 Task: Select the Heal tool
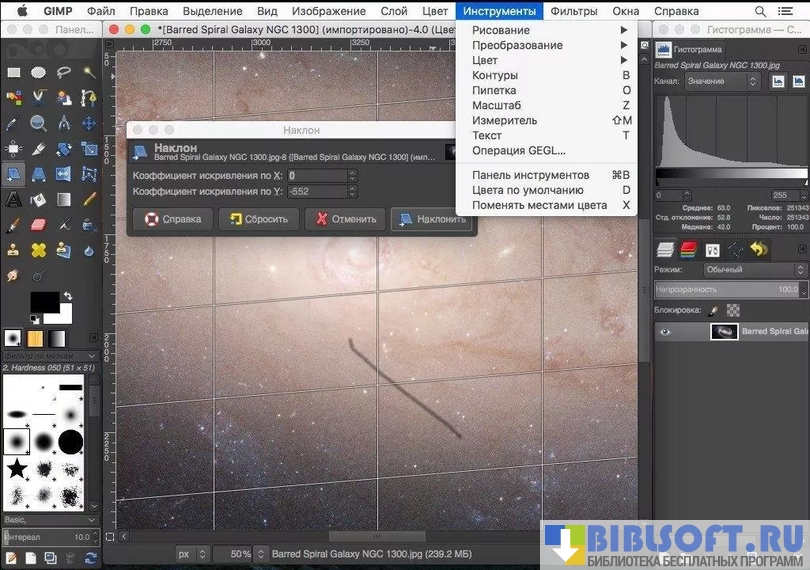(38, 250)
